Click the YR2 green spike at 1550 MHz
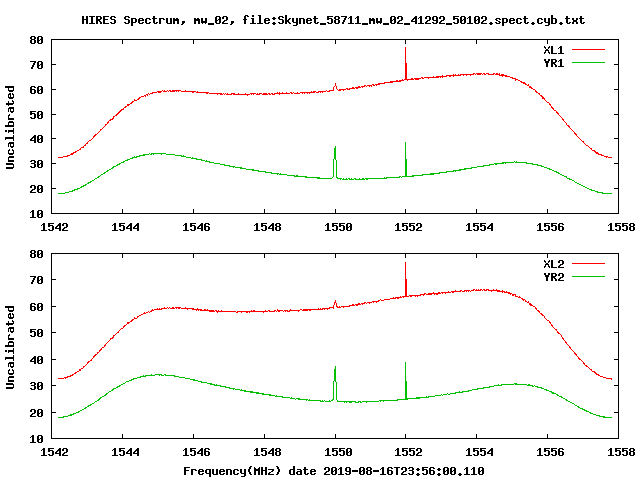640x480 pixels. pos(335,384)
